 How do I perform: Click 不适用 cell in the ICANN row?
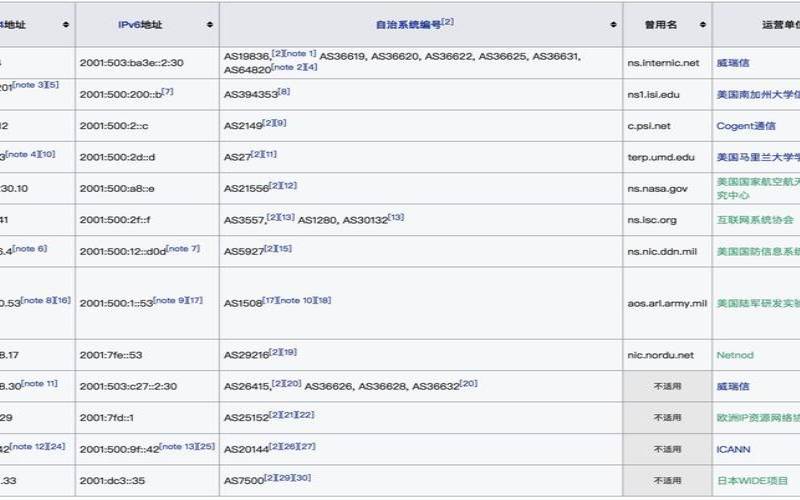tap(667, 449)
